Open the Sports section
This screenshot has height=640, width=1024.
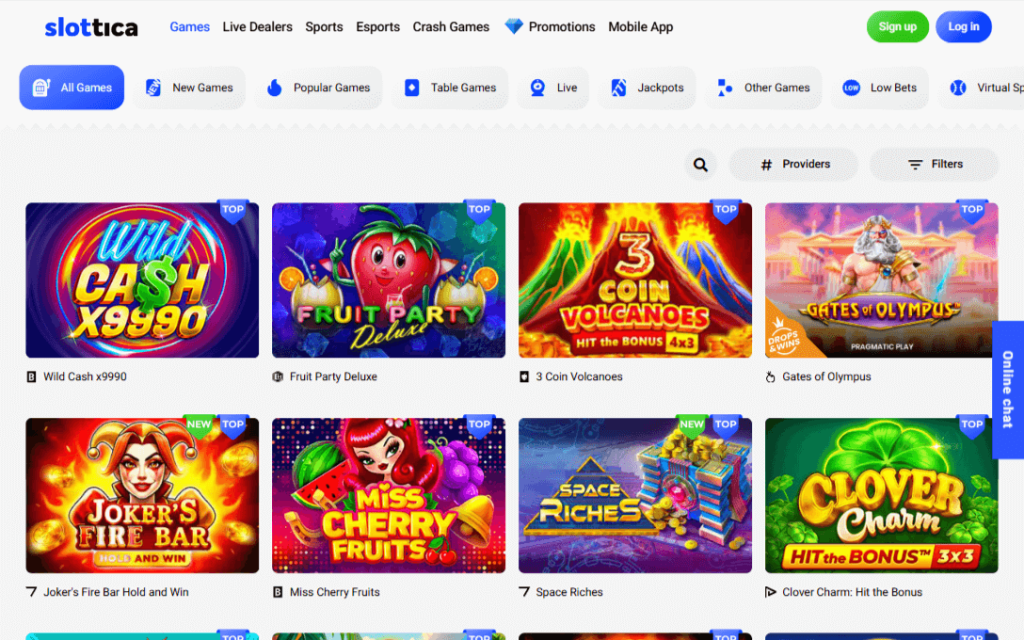tap(324, 27)
